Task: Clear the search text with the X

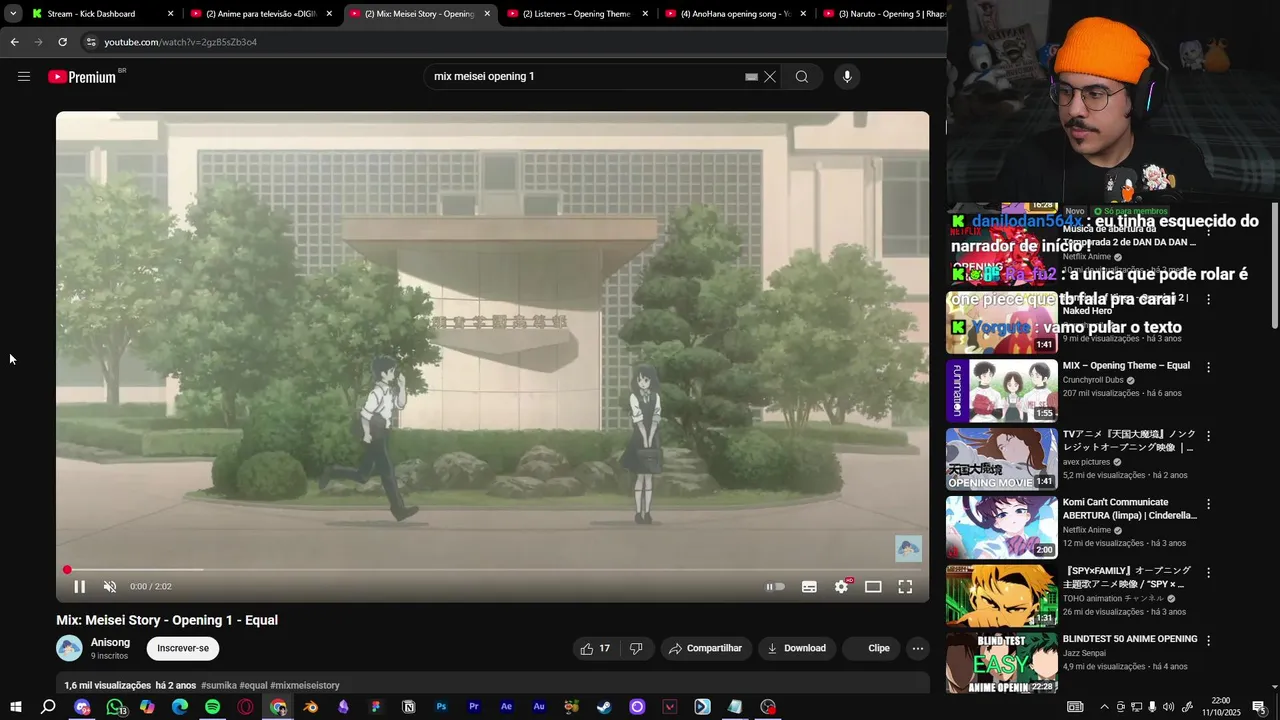Action: coord(770,76)
